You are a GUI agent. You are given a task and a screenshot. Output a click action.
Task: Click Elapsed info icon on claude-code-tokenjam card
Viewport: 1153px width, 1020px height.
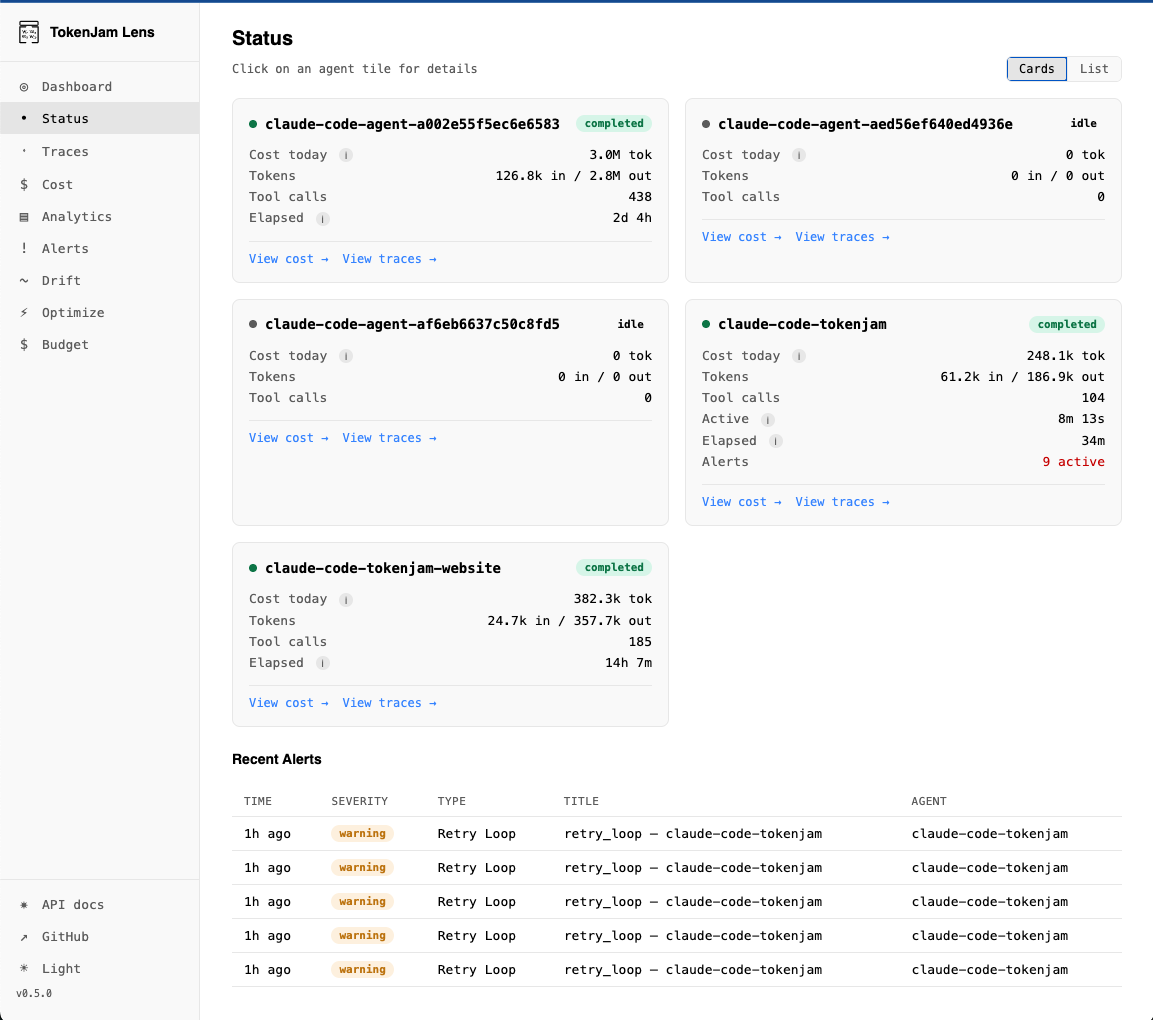coord(775,441)
